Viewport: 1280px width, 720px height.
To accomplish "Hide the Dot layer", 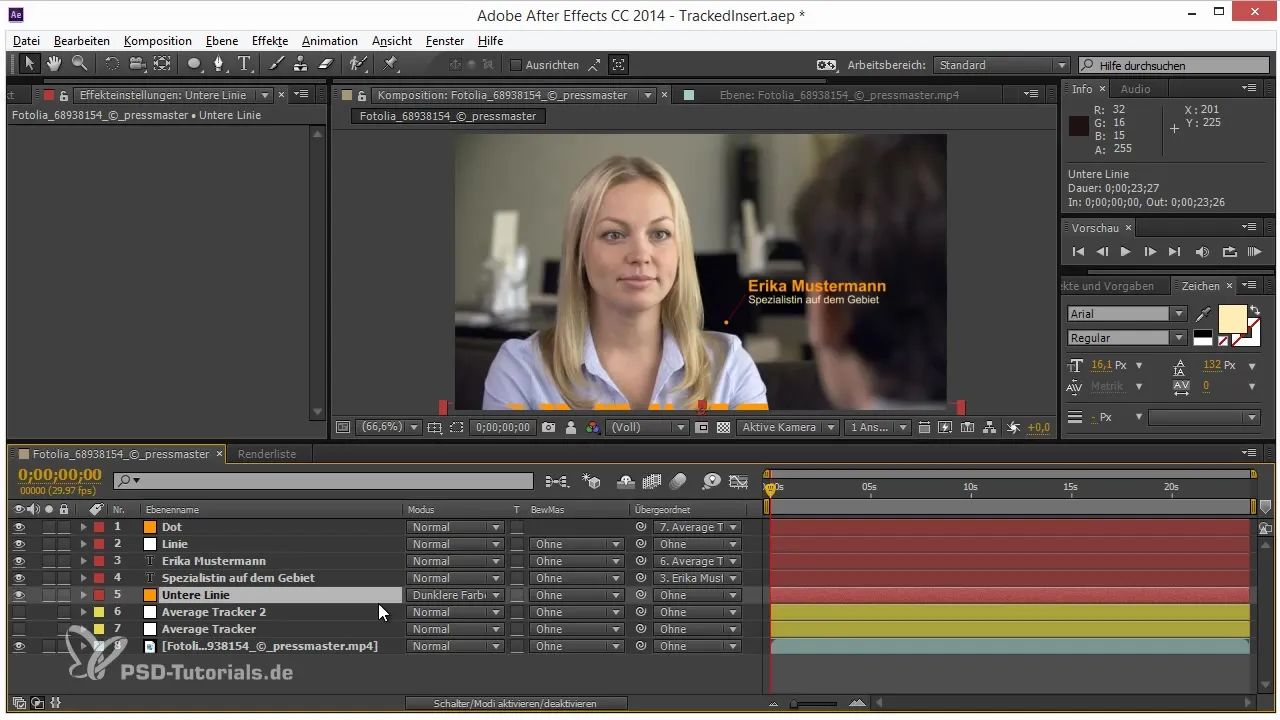I will coord(19,527).
